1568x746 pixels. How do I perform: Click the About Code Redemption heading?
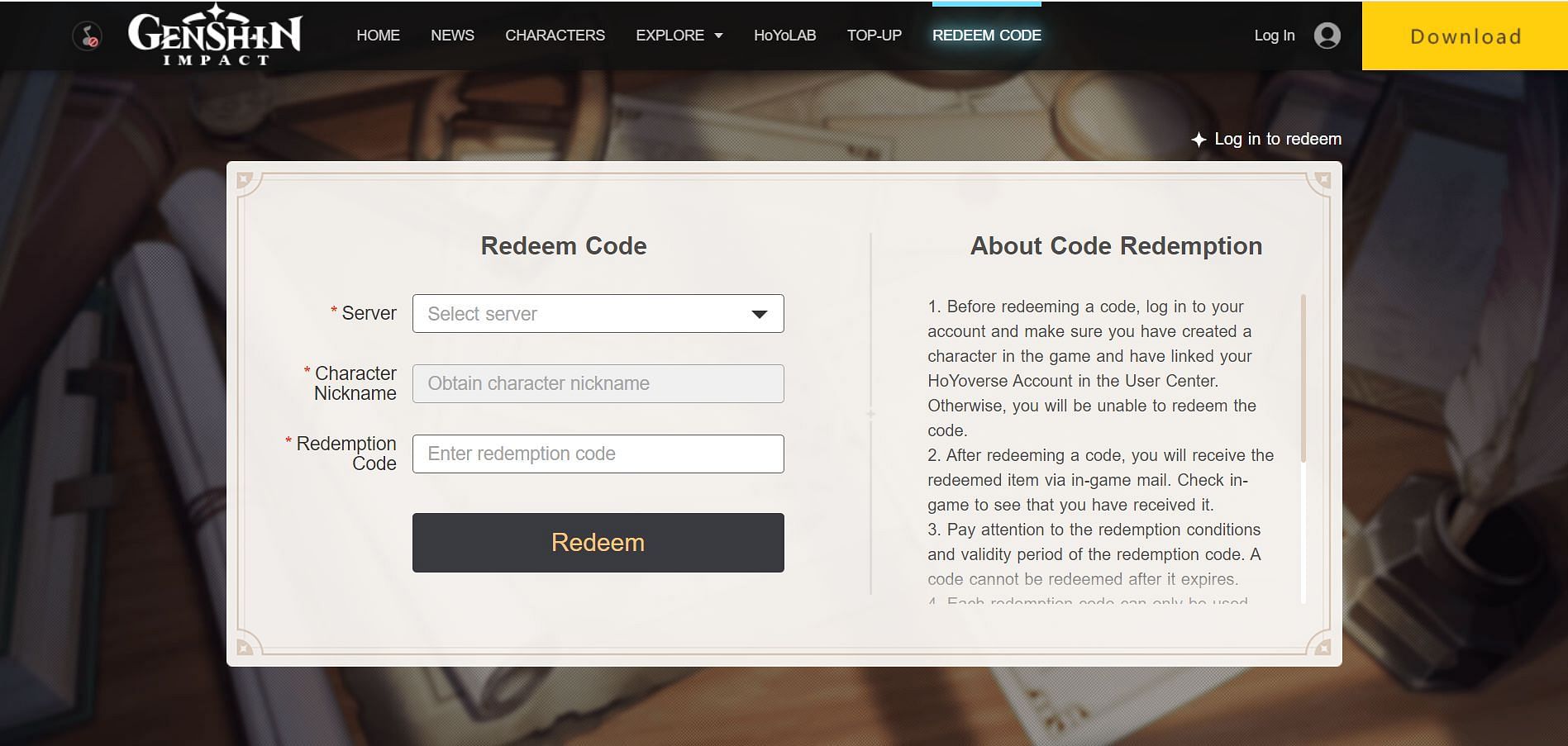pos(1116,245)
